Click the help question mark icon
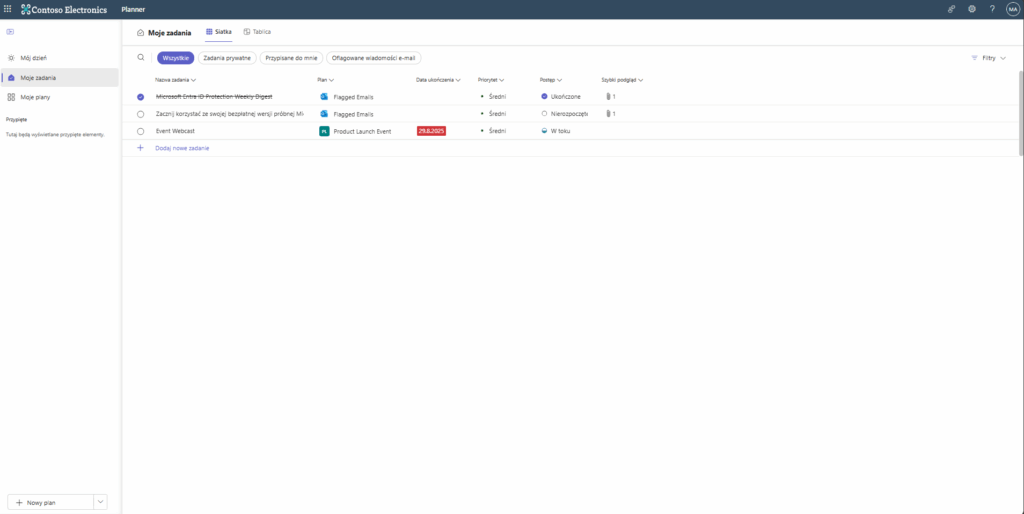Image resolution: width=1024 pixels, height=514 pixels. click(992, 9)
